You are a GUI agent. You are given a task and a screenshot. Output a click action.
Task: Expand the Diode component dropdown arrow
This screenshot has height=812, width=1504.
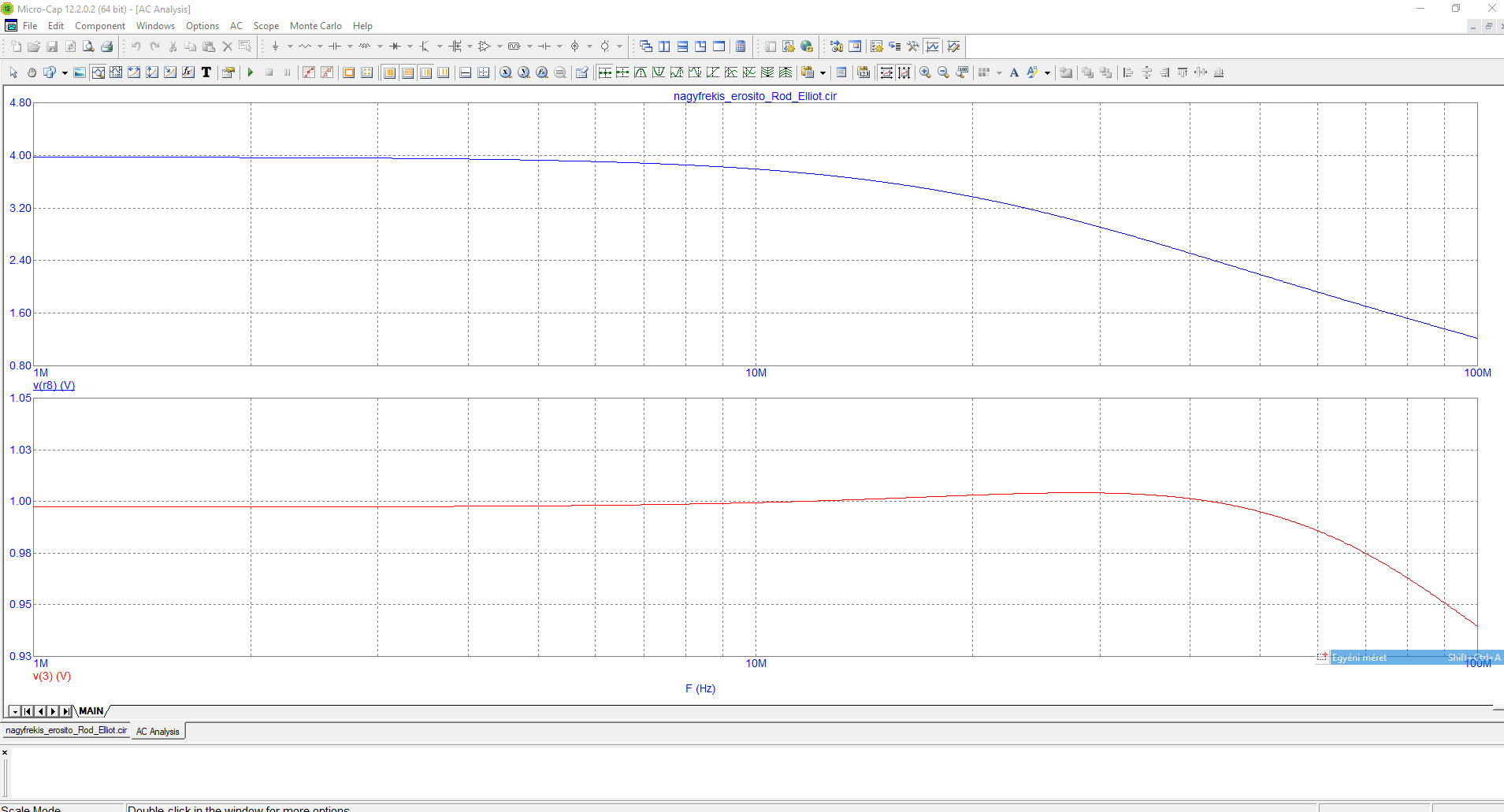tap(410, 46)
